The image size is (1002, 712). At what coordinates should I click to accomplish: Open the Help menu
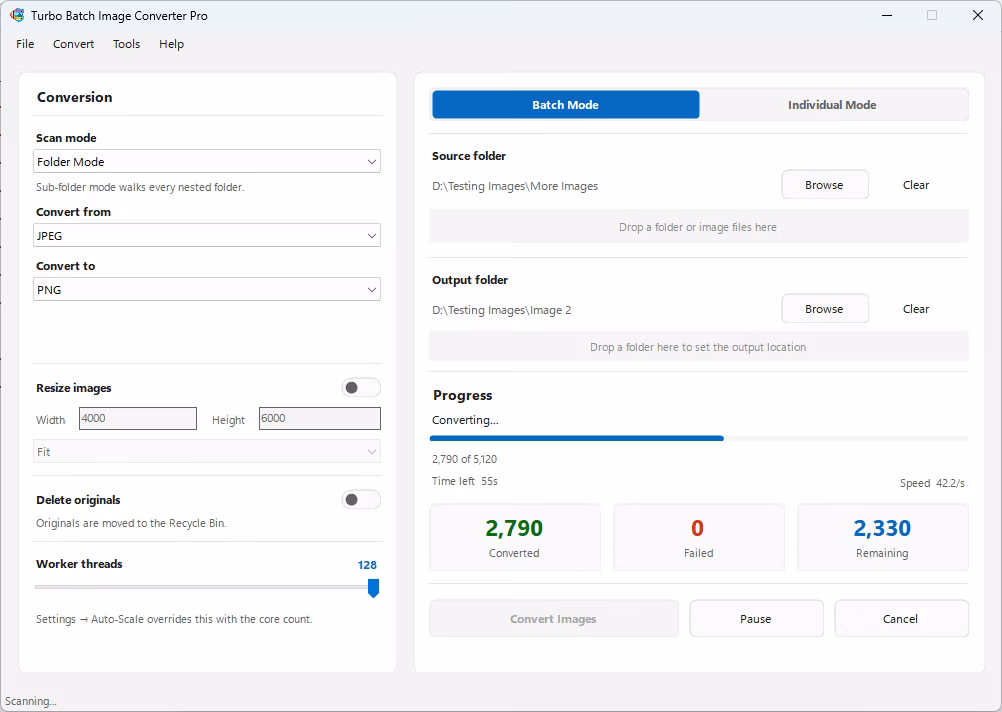171,44
